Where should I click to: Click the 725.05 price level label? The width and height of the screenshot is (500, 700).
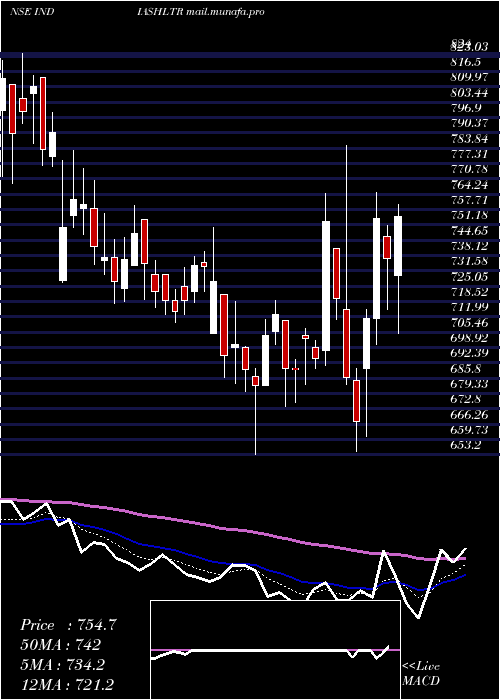[x=469, y=277]
